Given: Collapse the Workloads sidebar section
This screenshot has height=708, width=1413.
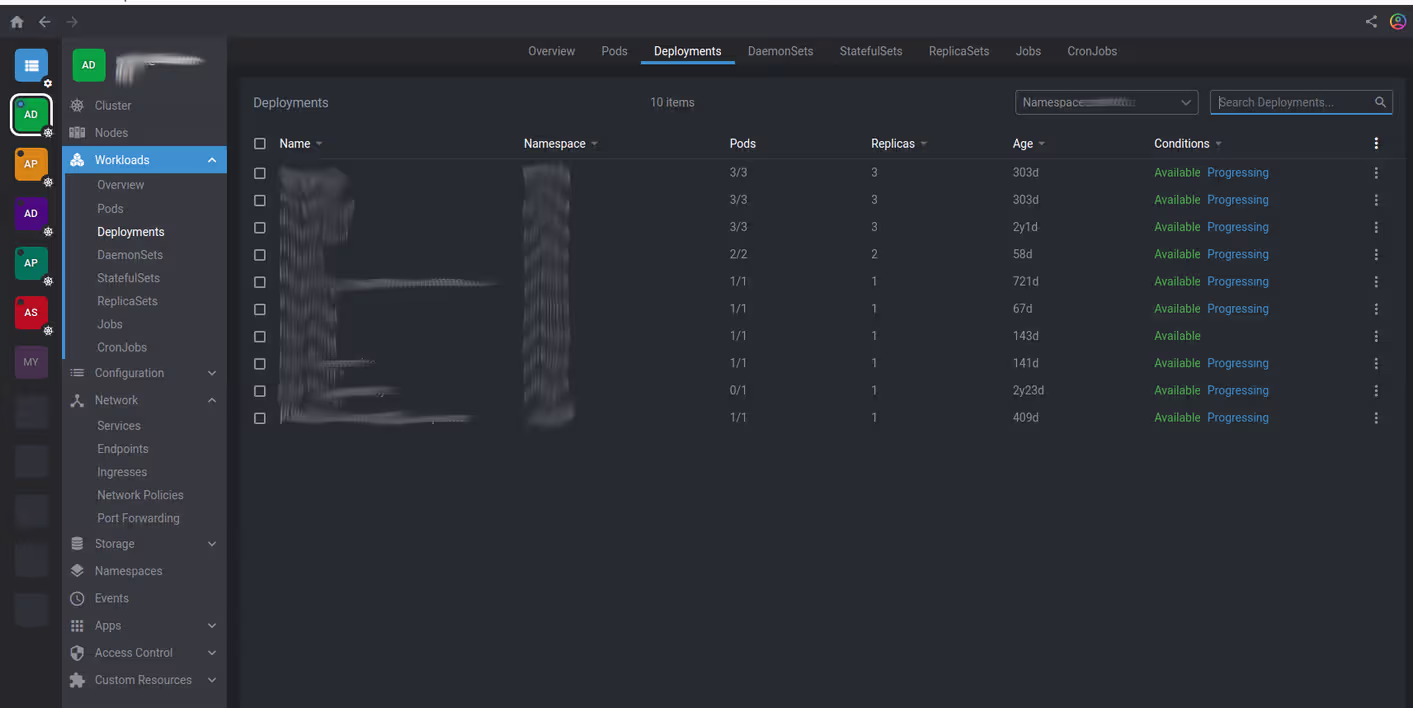Looking at the screenshot, I should coord(211,160).
